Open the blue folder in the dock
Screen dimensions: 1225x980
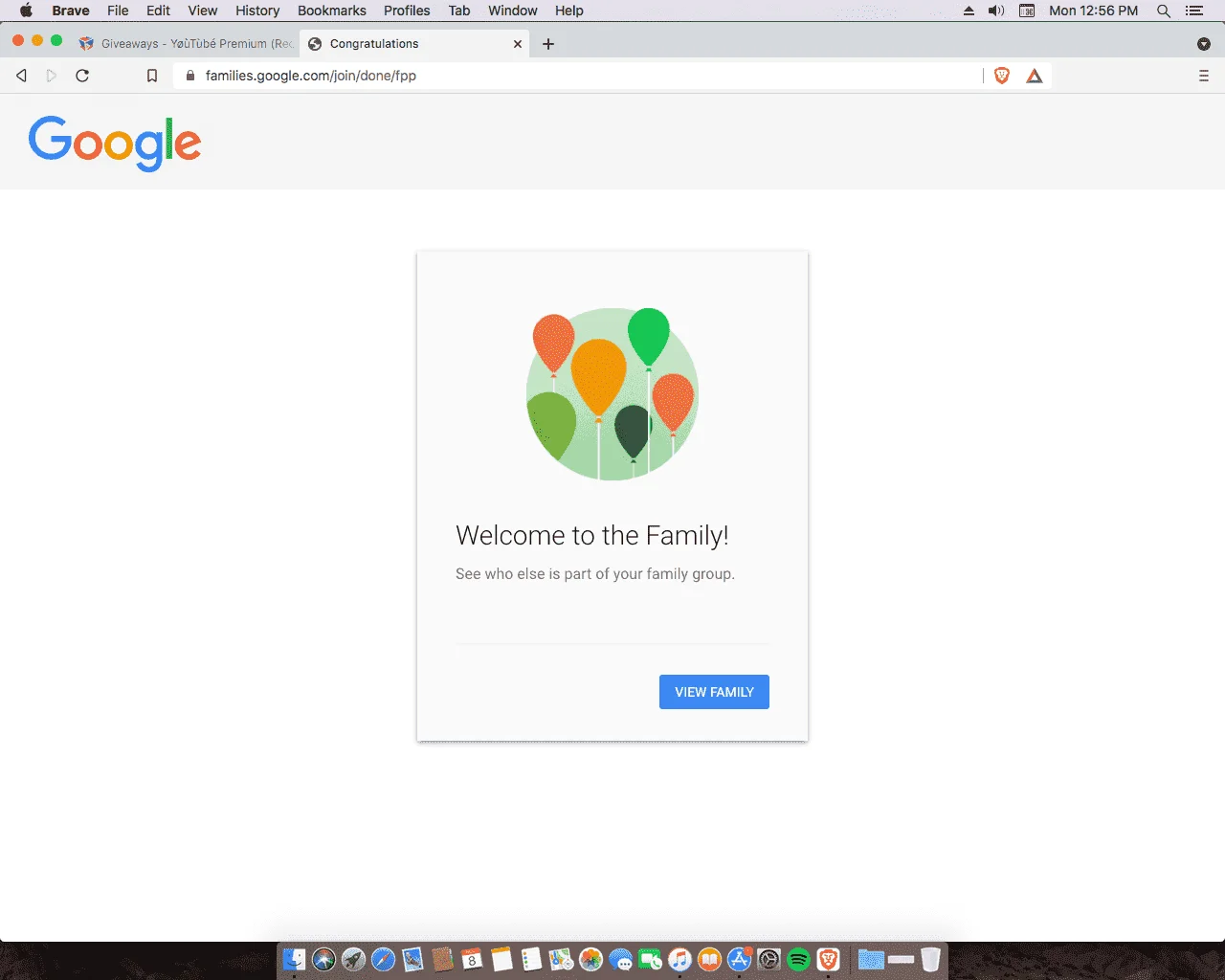[x=871, y=959]
